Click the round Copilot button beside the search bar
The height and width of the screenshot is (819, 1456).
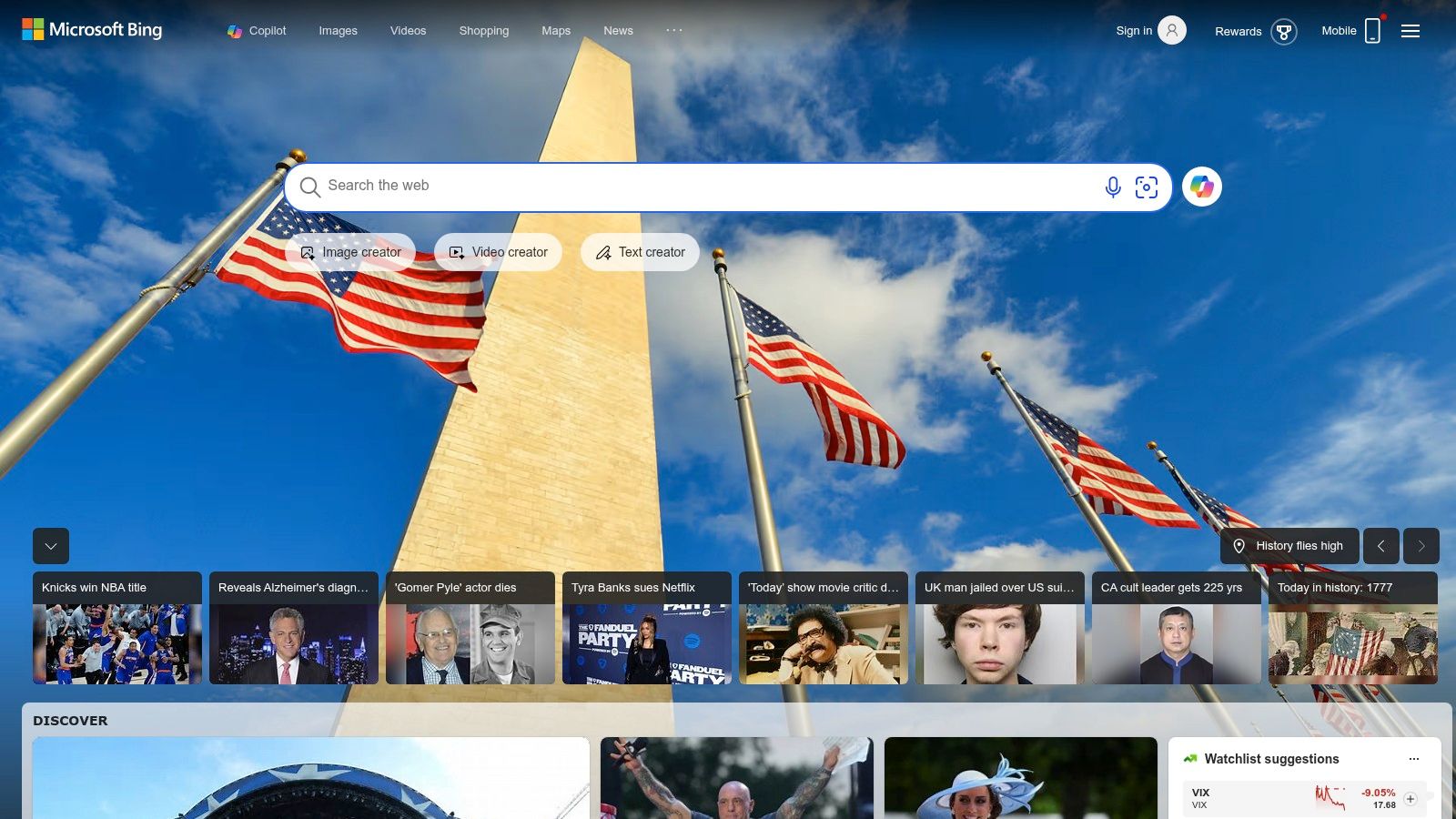(1202, 187)
